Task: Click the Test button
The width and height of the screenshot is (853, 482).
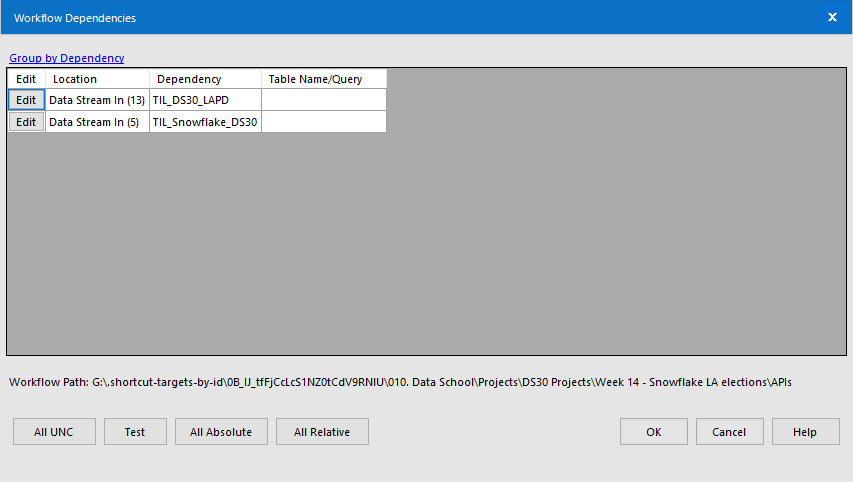Action: pos(135,431)
